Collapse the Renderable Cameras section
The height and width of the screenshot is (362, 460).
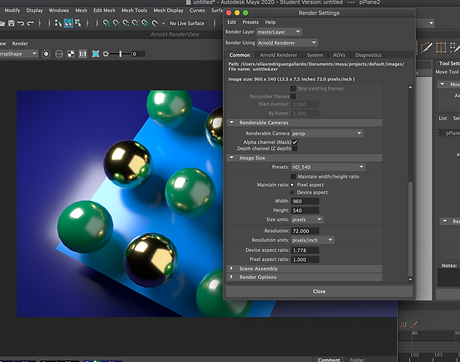232,123
